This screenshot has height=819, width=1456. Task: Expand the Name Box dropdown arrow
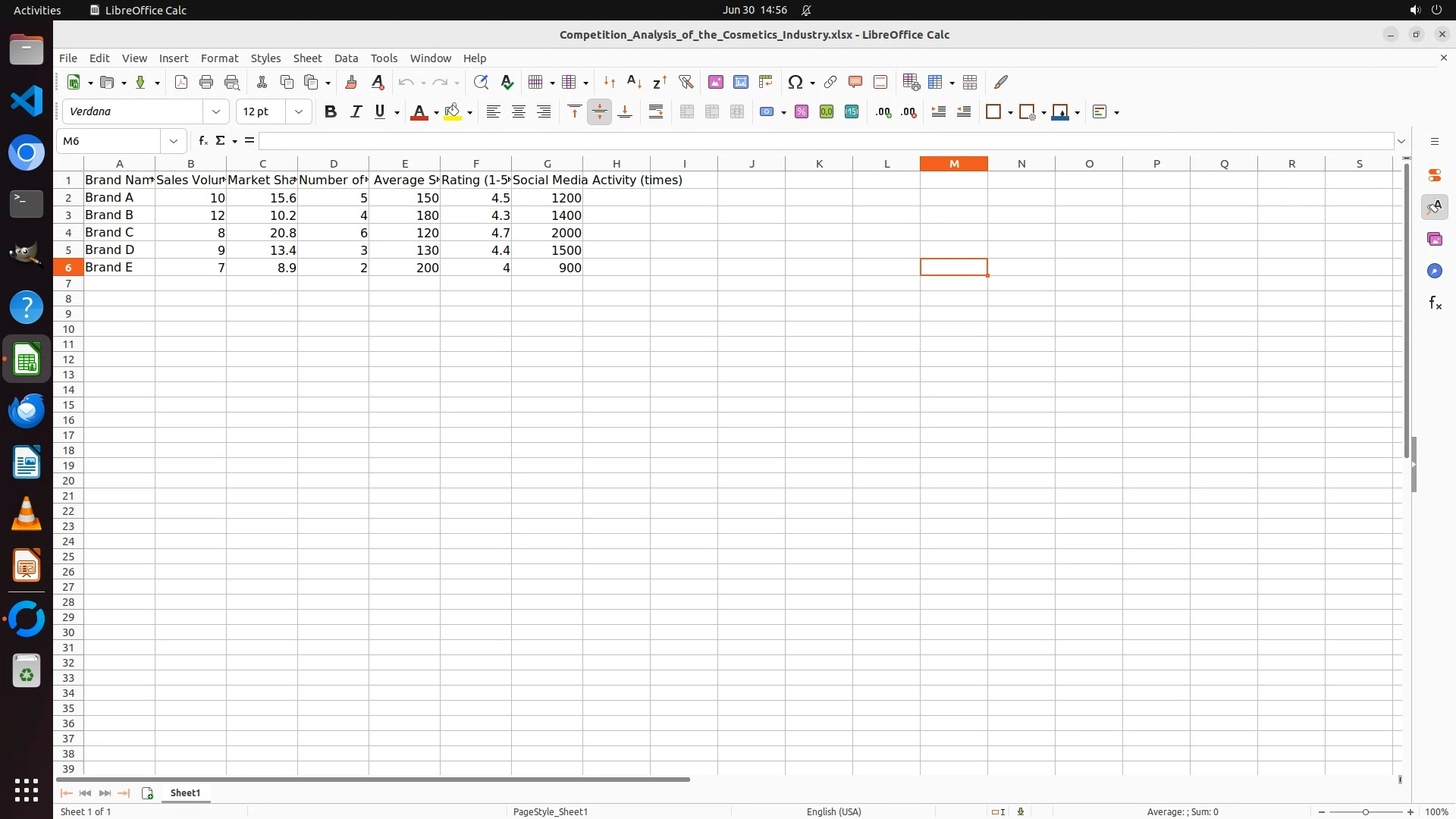(x=174, y=141)
